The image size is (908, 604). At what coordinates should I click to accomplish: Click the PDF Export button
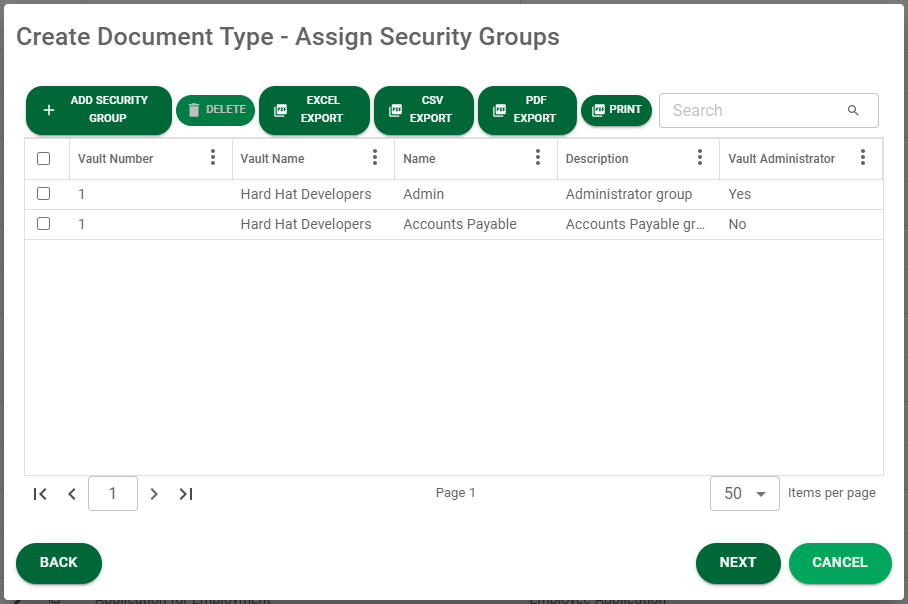pos(527,110)
